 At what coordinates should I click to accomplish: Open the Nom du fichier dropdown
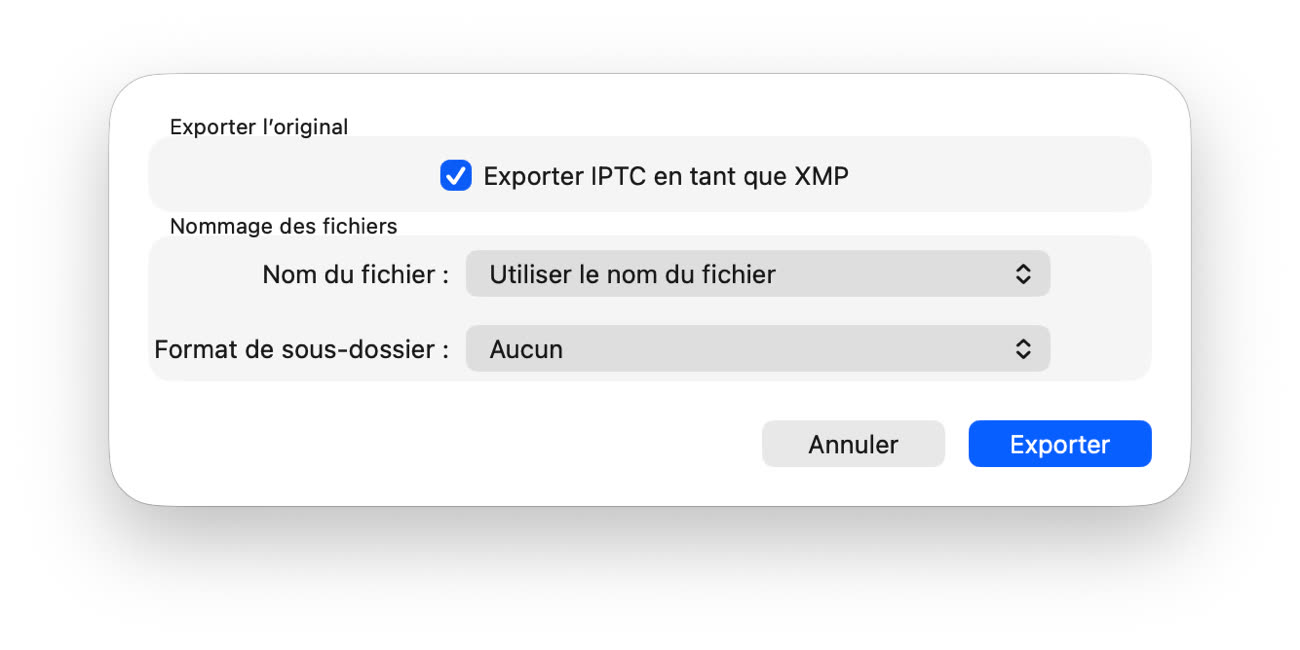757,274
